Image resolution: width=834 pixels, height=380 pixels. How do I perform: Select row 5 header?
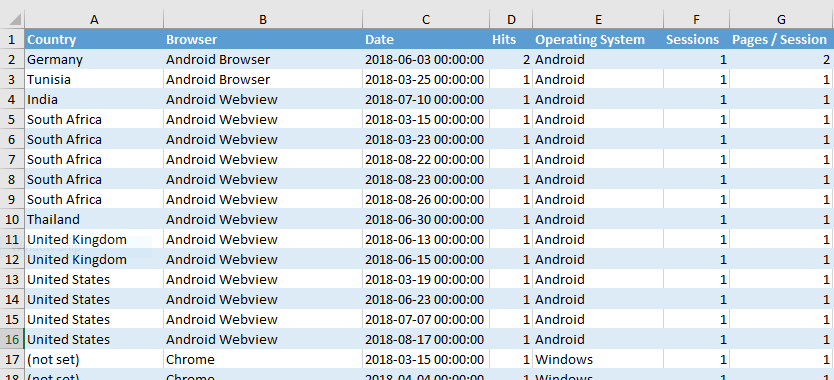12,119
